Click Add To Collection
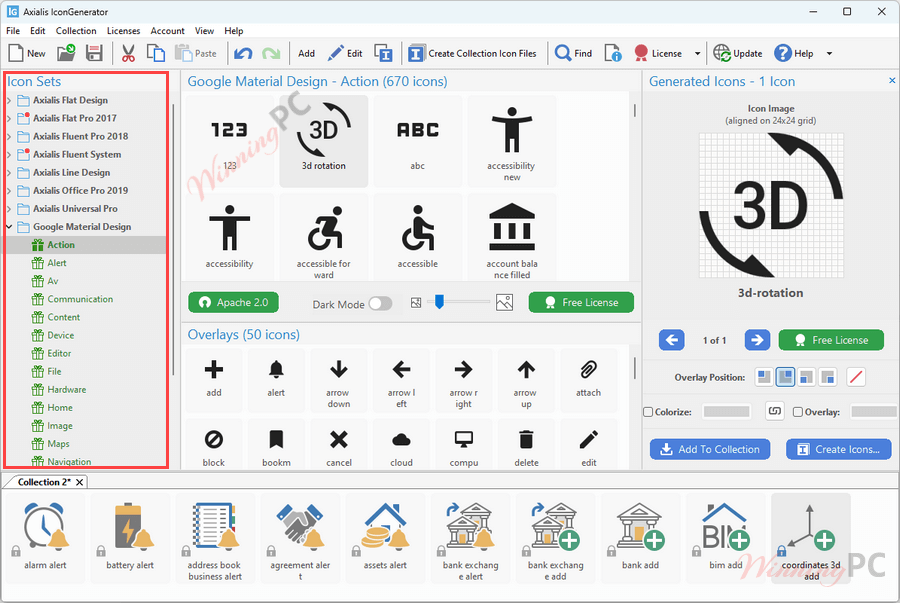 coord(710,449)
